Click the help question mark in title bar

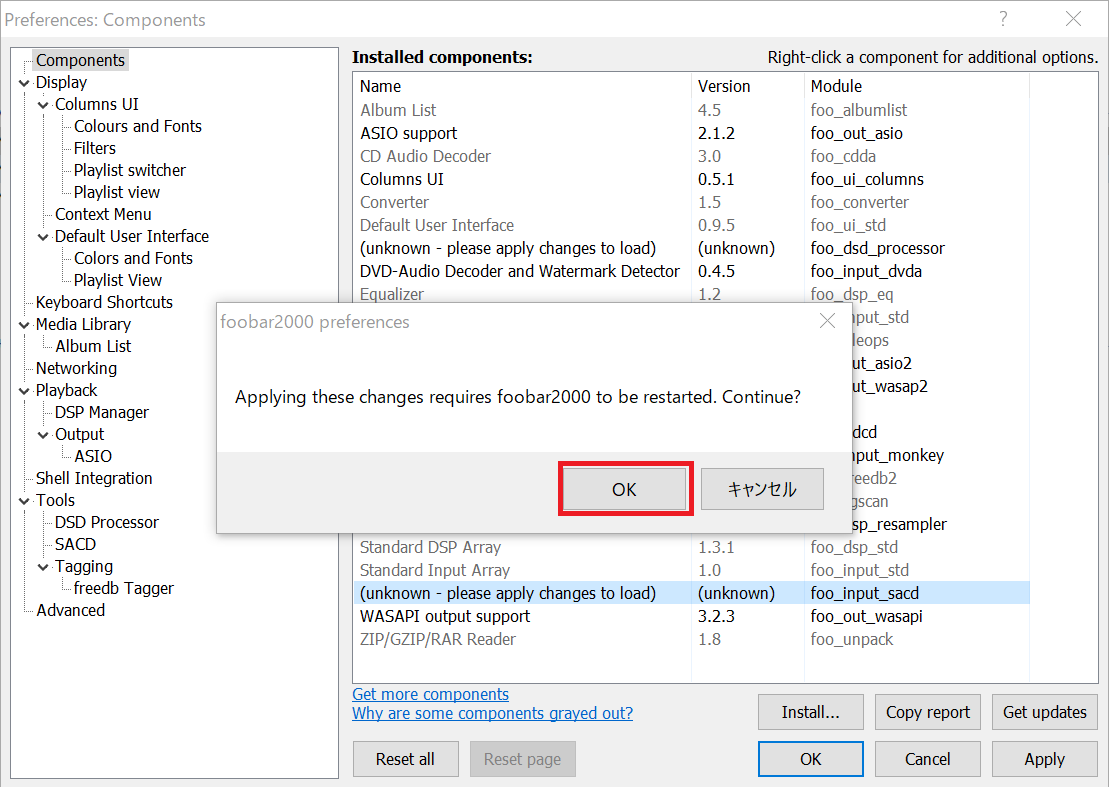pos(1003,19)
